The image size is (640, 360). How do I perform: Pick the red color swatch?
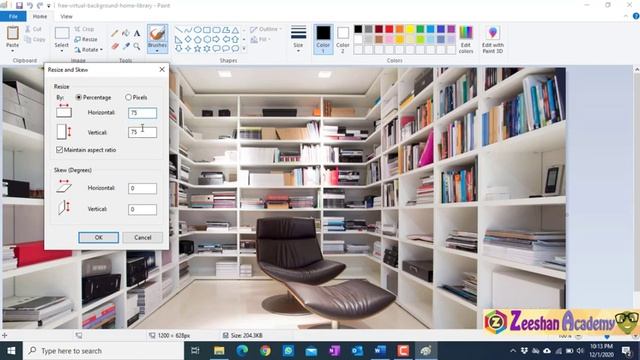click(389, 29)
